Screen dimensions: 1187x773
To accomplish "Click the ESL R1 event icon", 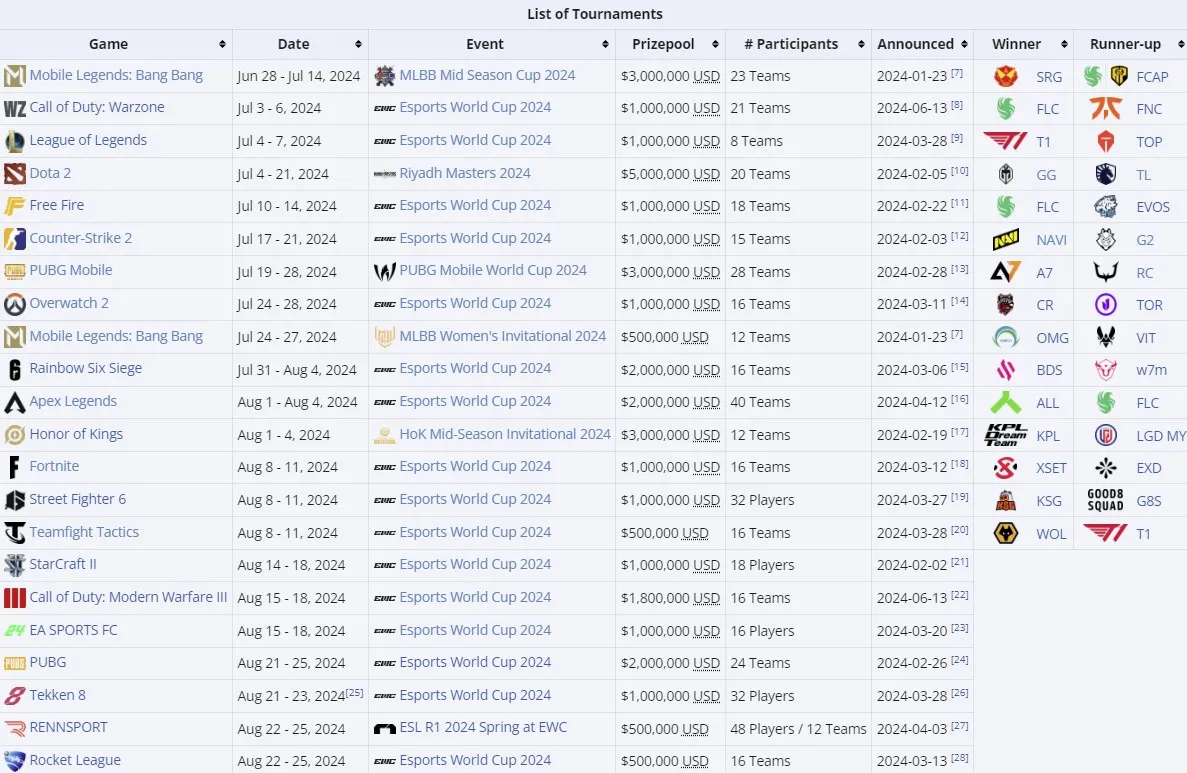I will (x=385, y=728).
